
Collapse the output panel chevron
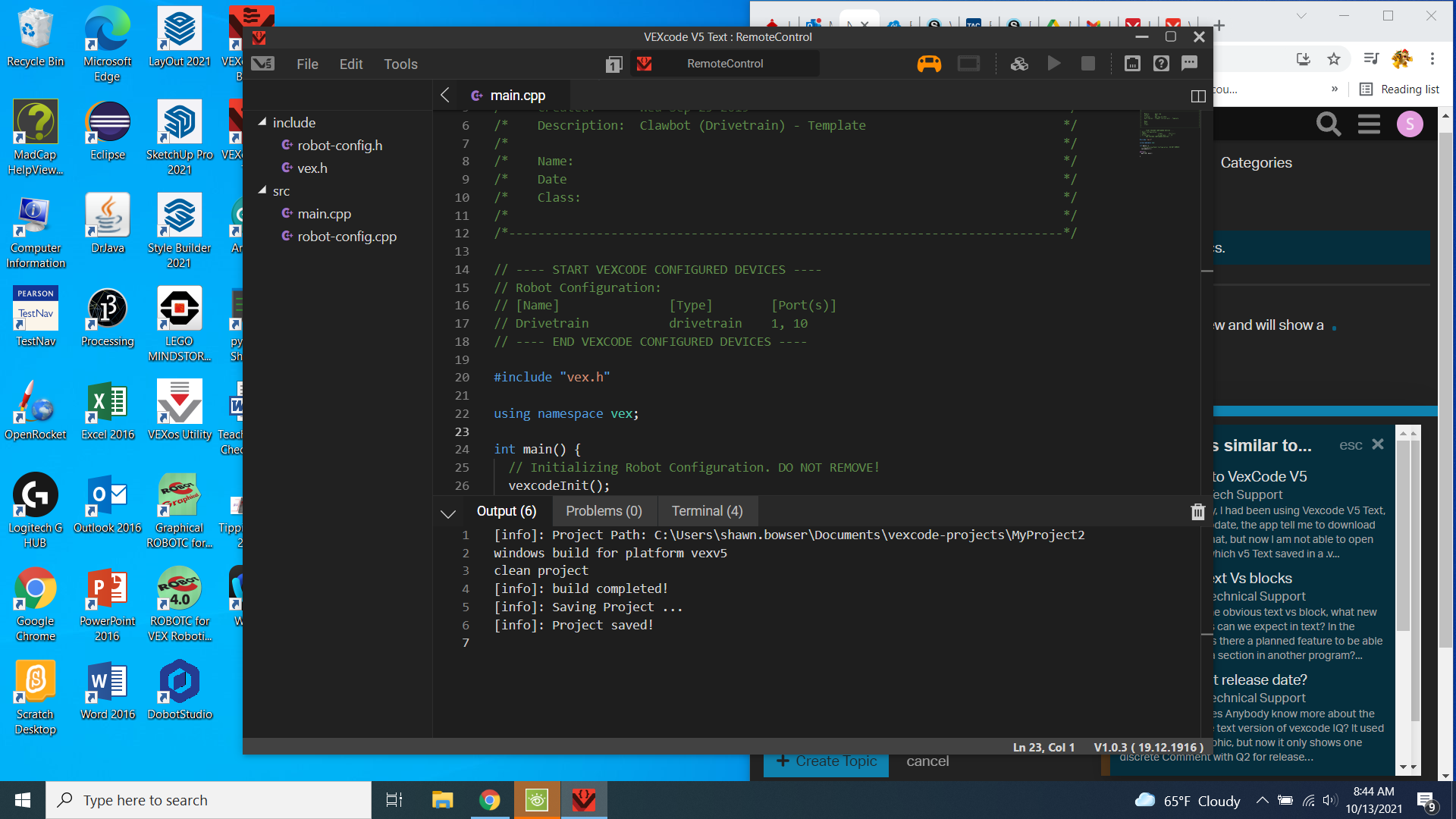[448, 513]
